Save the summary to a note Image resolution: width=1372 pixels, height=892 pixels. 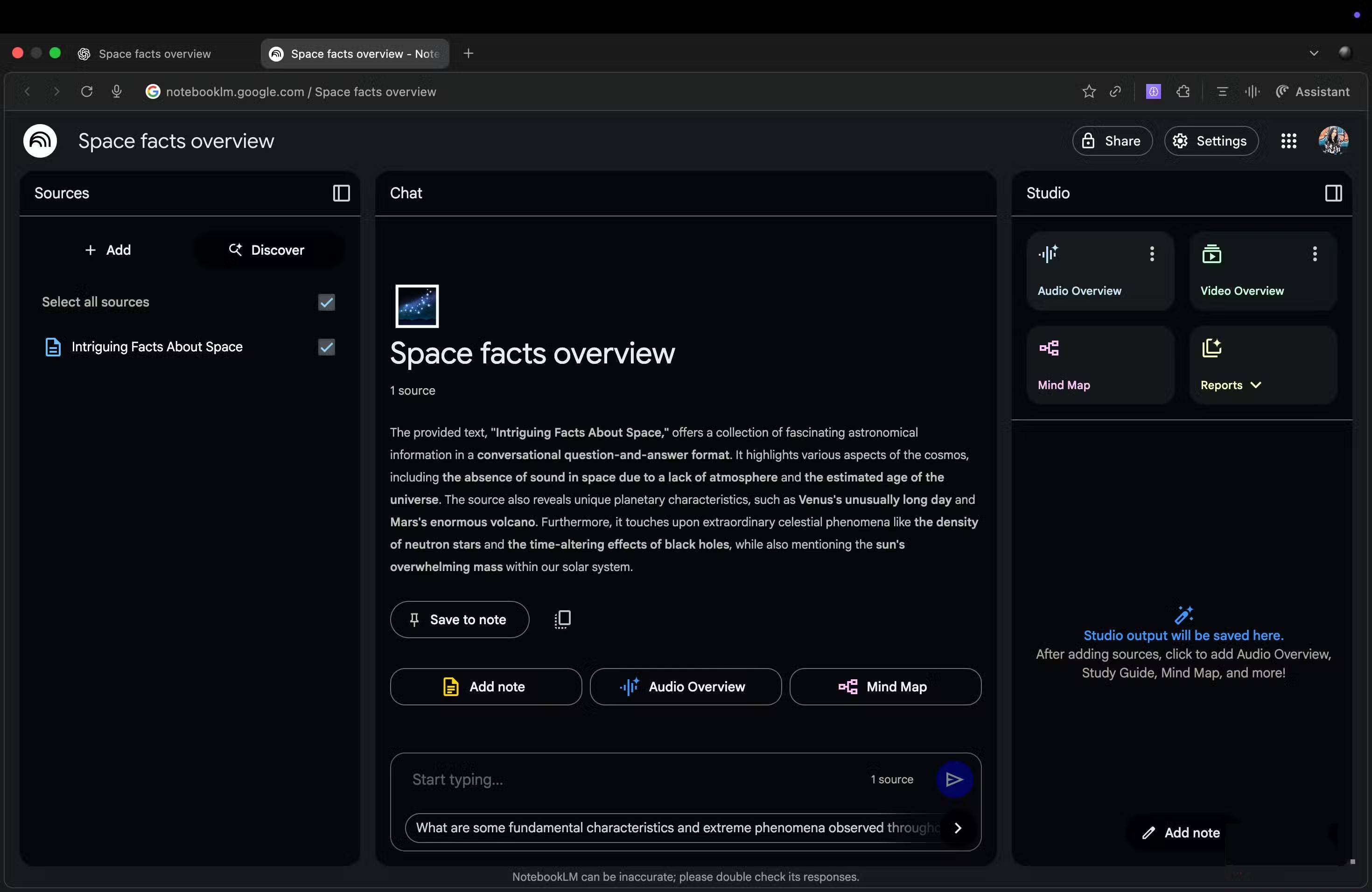point(460,620)
